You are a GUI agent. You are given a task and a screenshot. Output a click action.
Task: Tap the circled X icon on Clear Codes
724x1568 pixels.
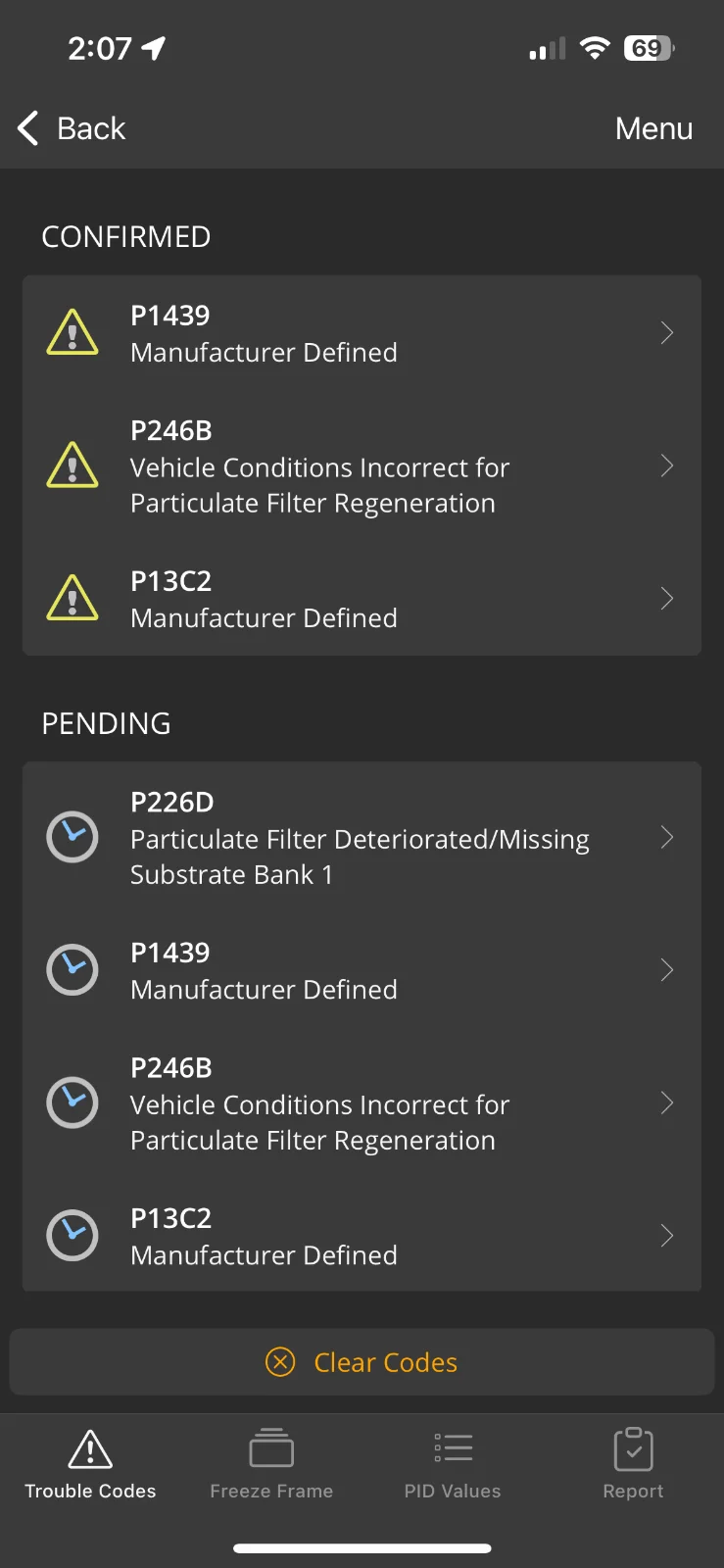coord(280,1362)
